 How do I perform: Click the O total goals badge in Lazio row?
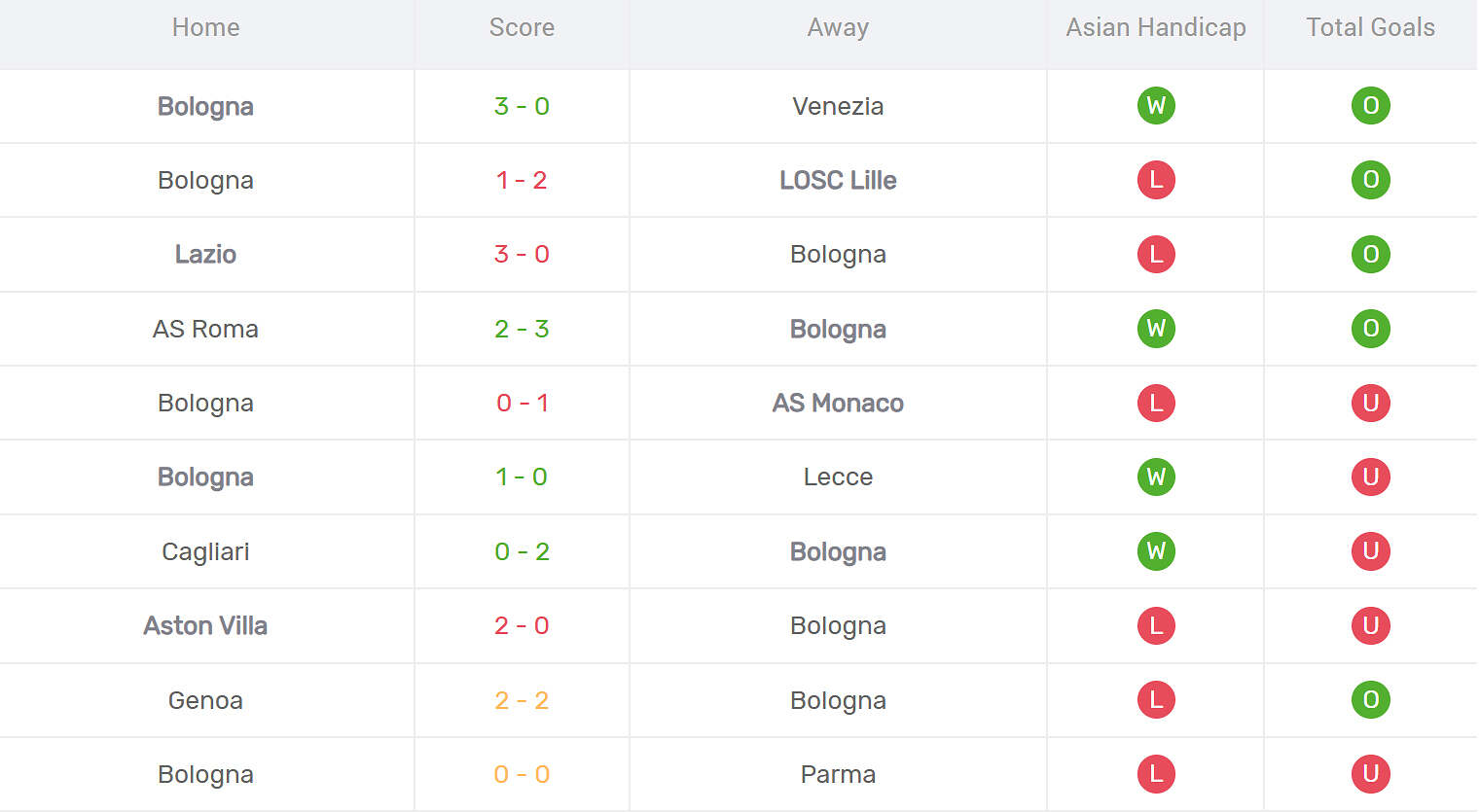[1370, 254]
